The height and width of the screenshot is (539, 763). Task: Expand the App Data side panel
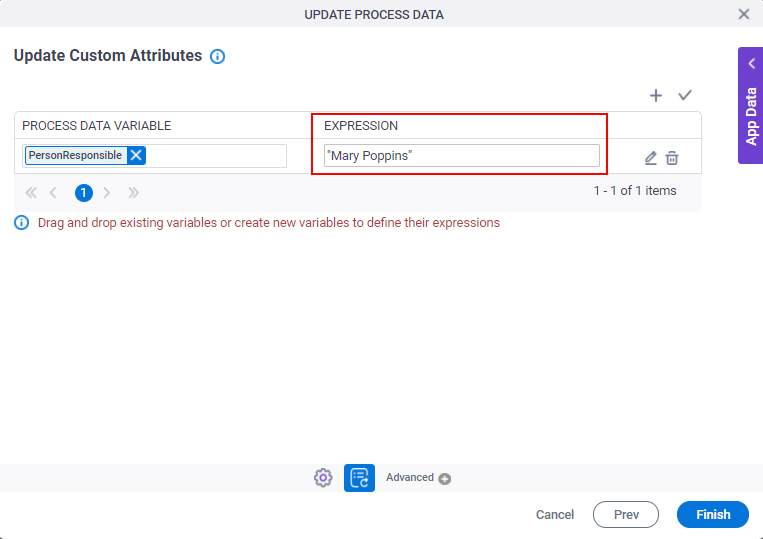click(751, 106)
